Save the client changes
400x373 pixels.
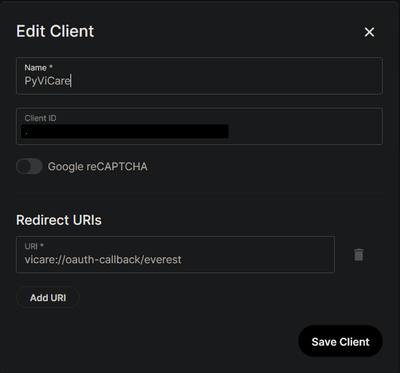pos(340,341)
